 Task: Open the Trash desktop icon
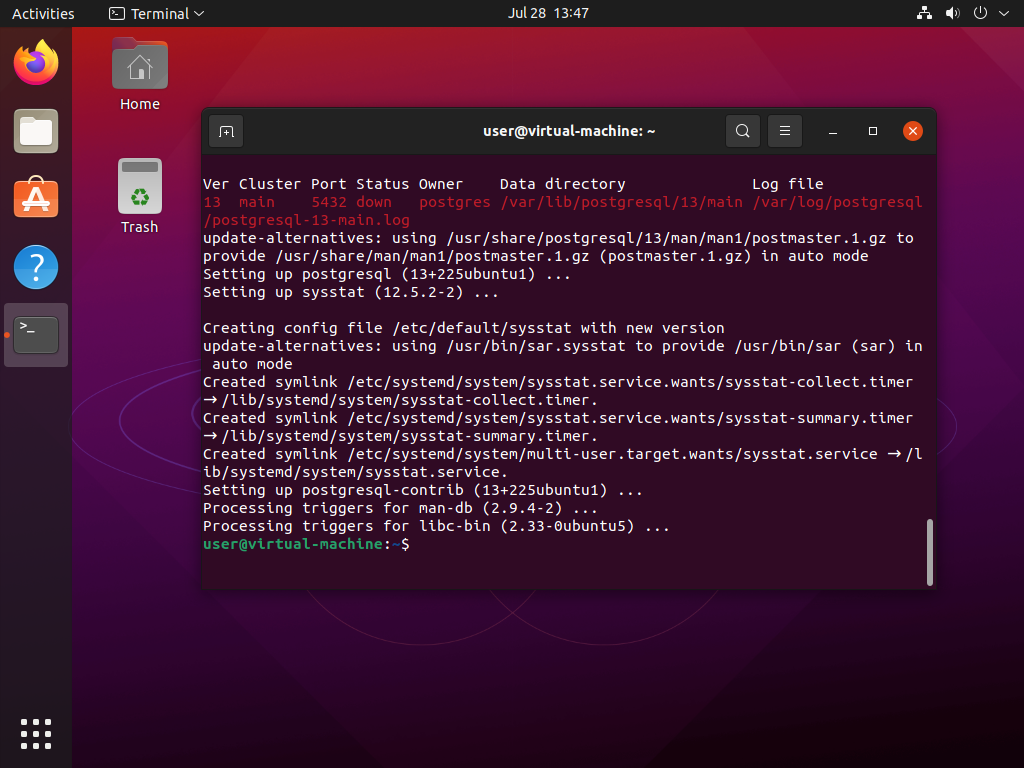click(140, 188)
